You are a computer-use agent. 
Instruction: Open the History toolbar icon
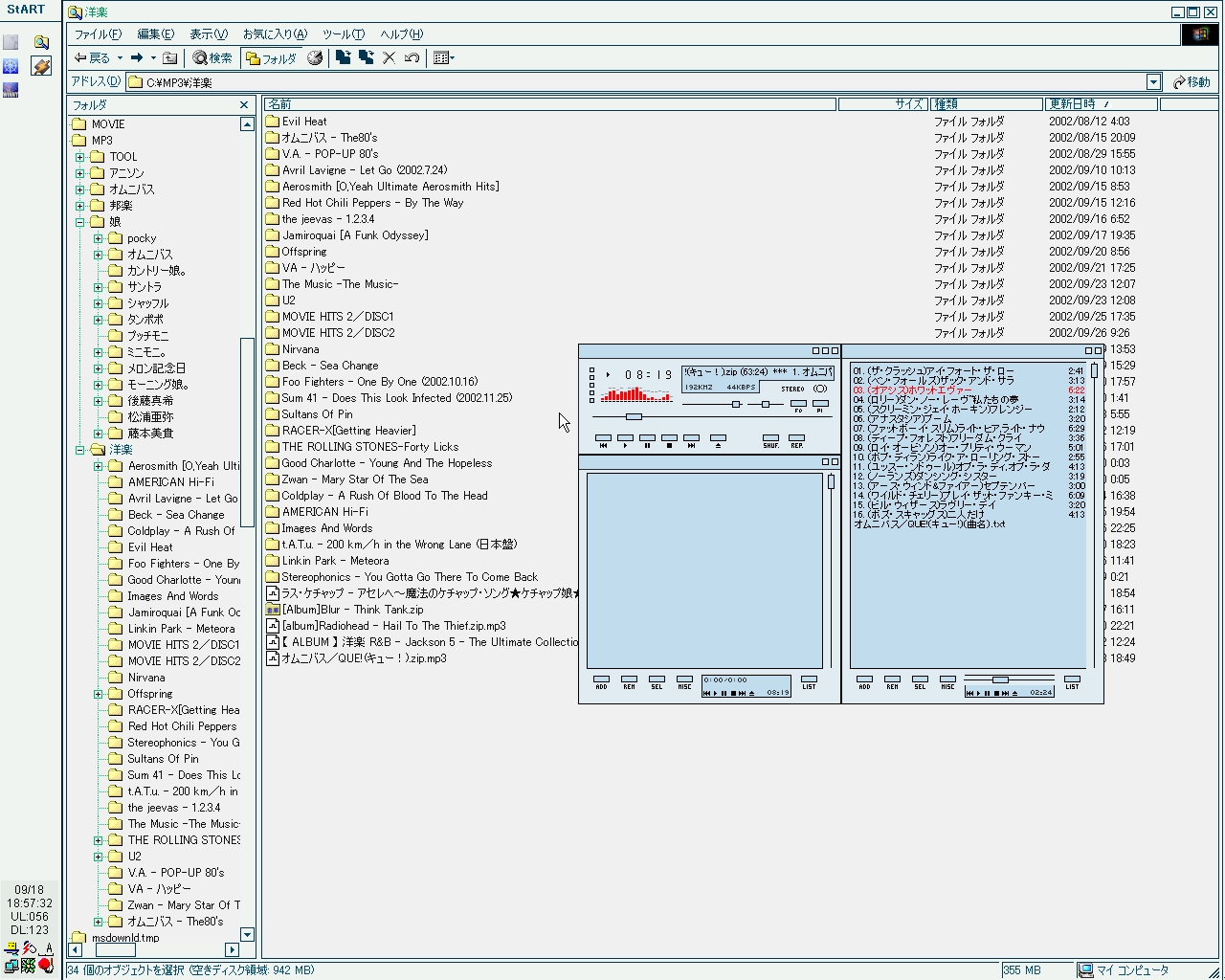click(315, 58)
